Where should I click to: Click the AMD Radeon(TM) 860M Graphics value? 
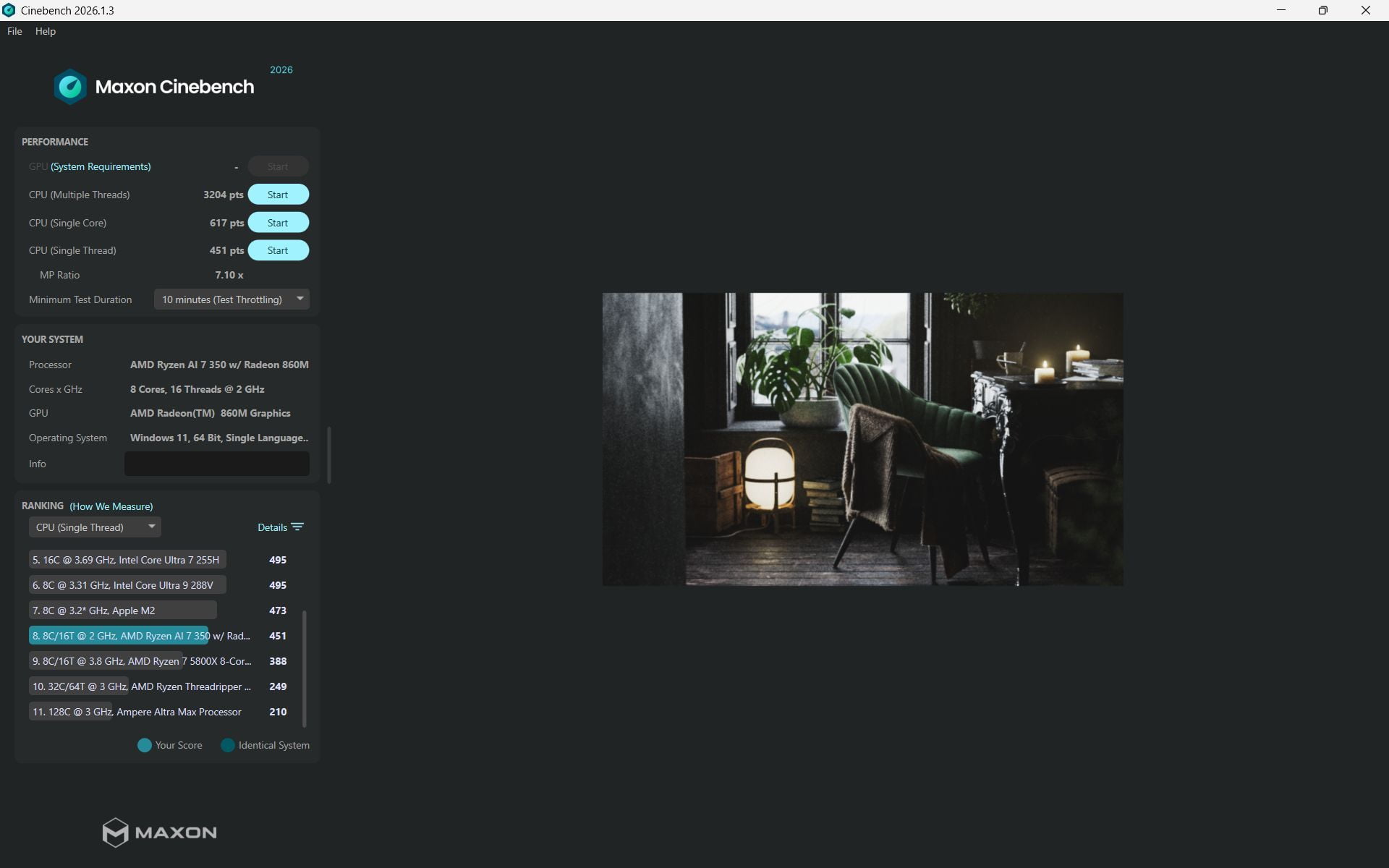click(x=211, y=413)
